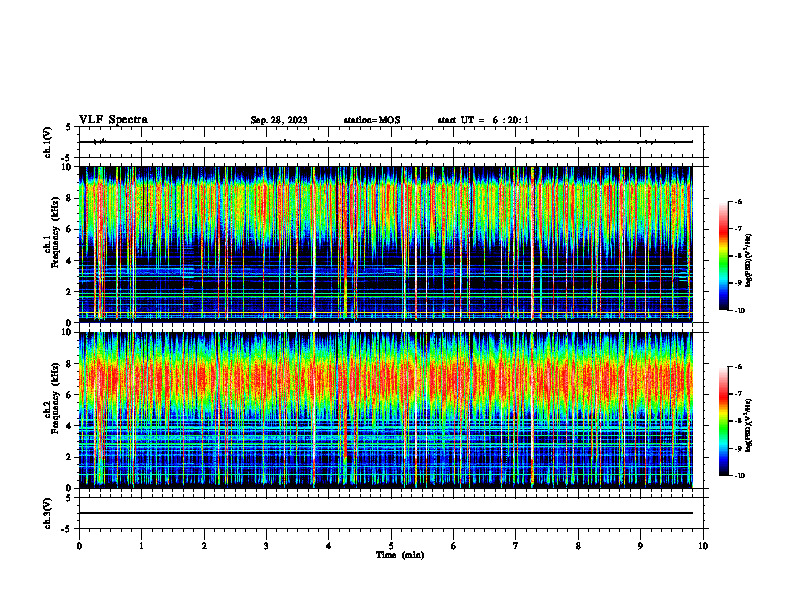The image size is (792, 612).
Task: Click the ch.1 waveform trace panel
Action: [x=391, y=142]
